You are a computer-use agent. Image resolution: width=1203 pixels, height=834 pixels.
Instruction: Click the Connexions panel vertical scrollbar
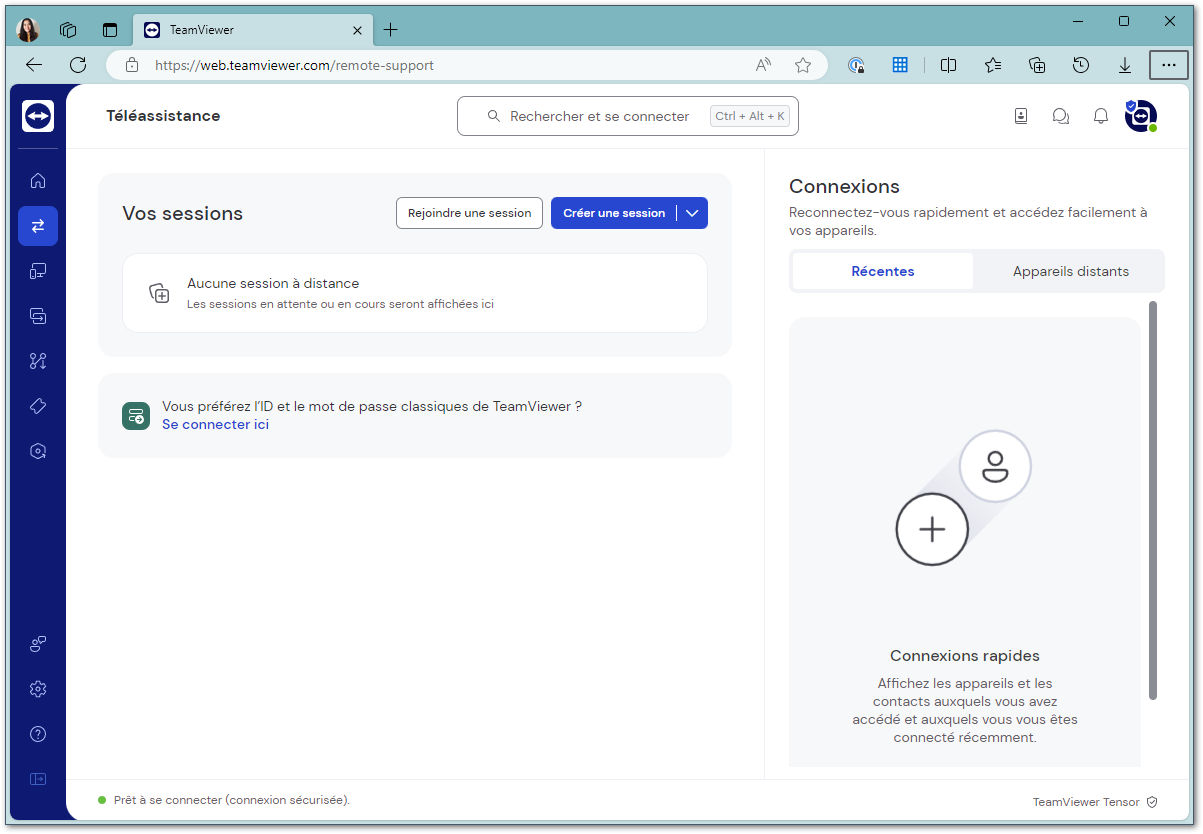pyautogui.click(x=1153, y=500)
